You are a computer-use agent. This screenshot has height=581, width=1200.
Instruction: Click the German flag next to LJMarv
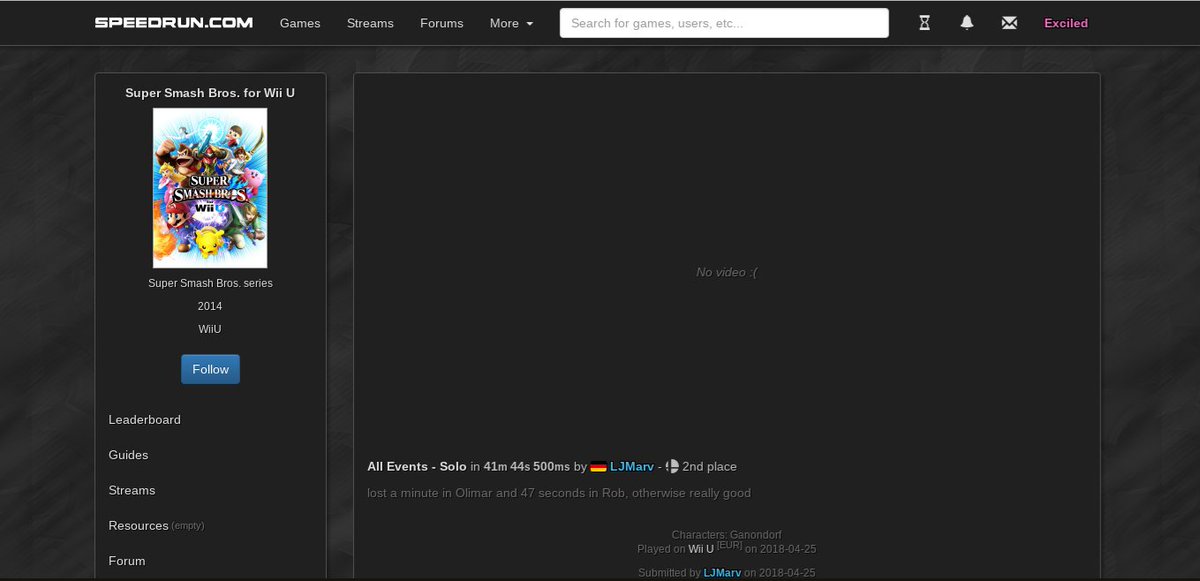pyautogui.click(x=599, y=467)
